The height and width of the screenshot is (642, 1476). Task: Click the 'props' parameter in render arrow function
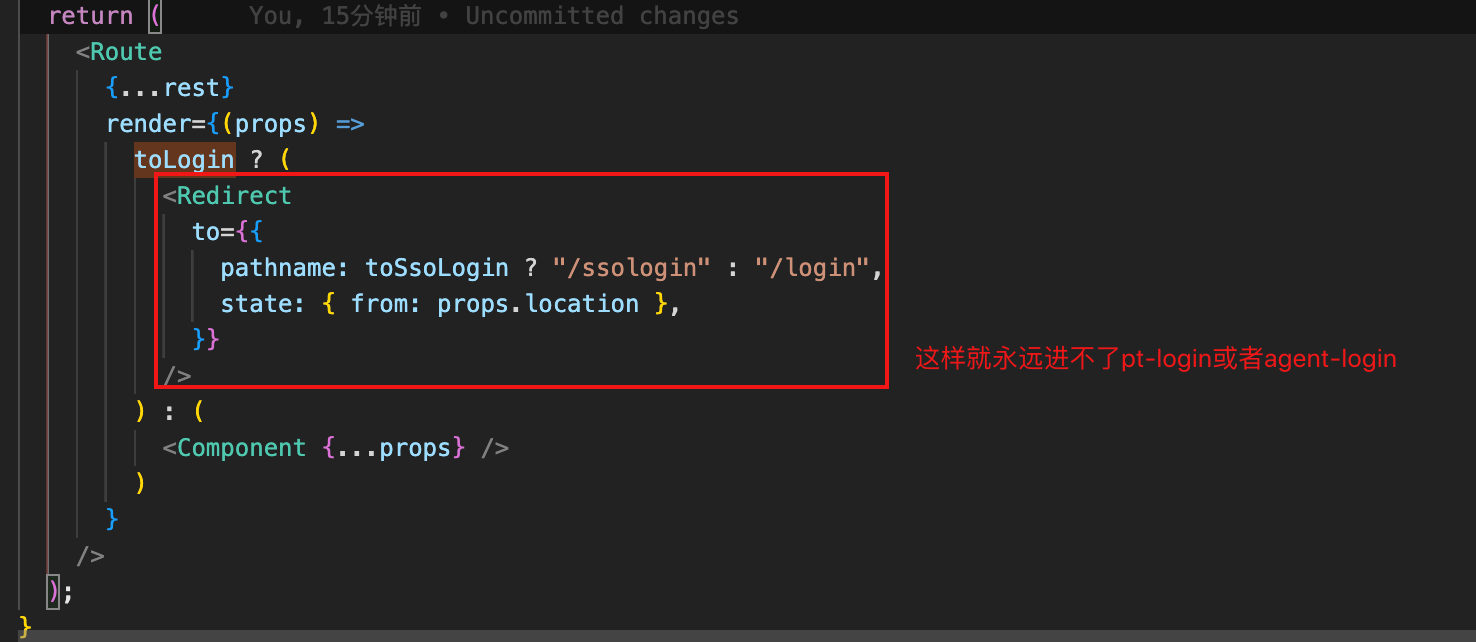(x=270, y=124)
